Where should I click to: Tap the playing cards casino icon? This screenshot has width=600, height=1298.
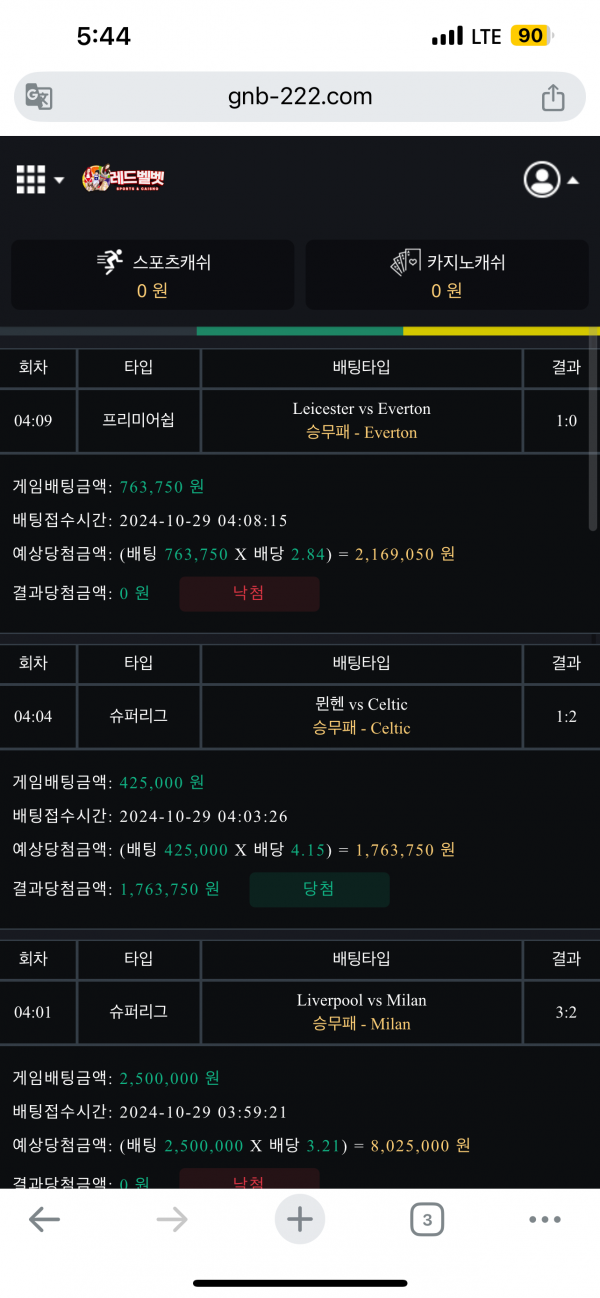(x=404, y=263)
